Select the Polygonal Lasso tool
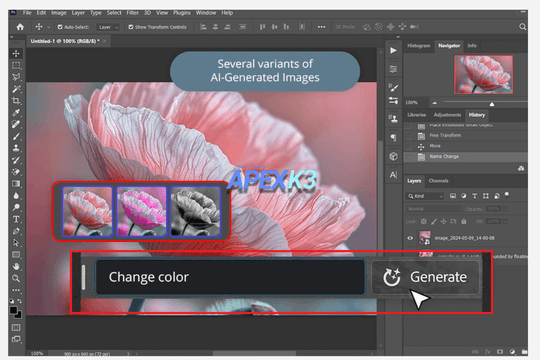Screen dimensions: 540x360 pos(16,77)
